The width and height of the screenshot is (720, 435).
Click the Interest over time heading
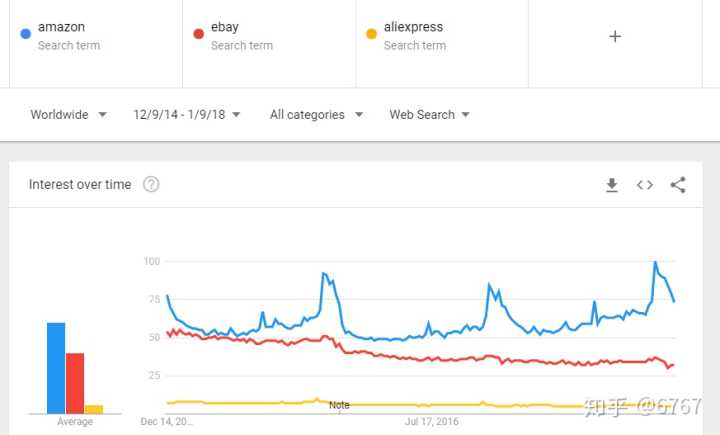pyautogui.click(x=80, y=185)
